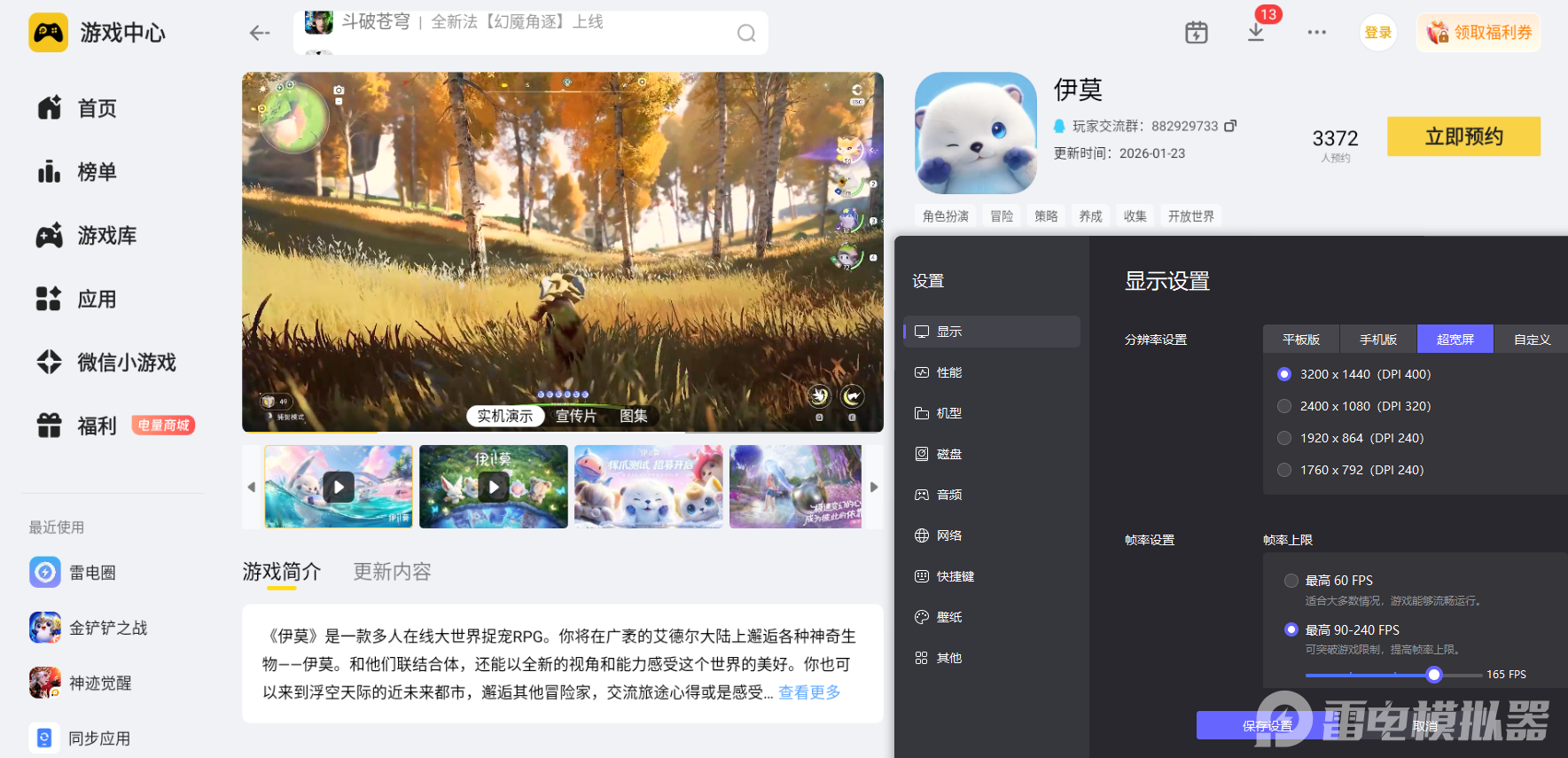Switch to 自定义 resolution tab

coord(1532,340)
